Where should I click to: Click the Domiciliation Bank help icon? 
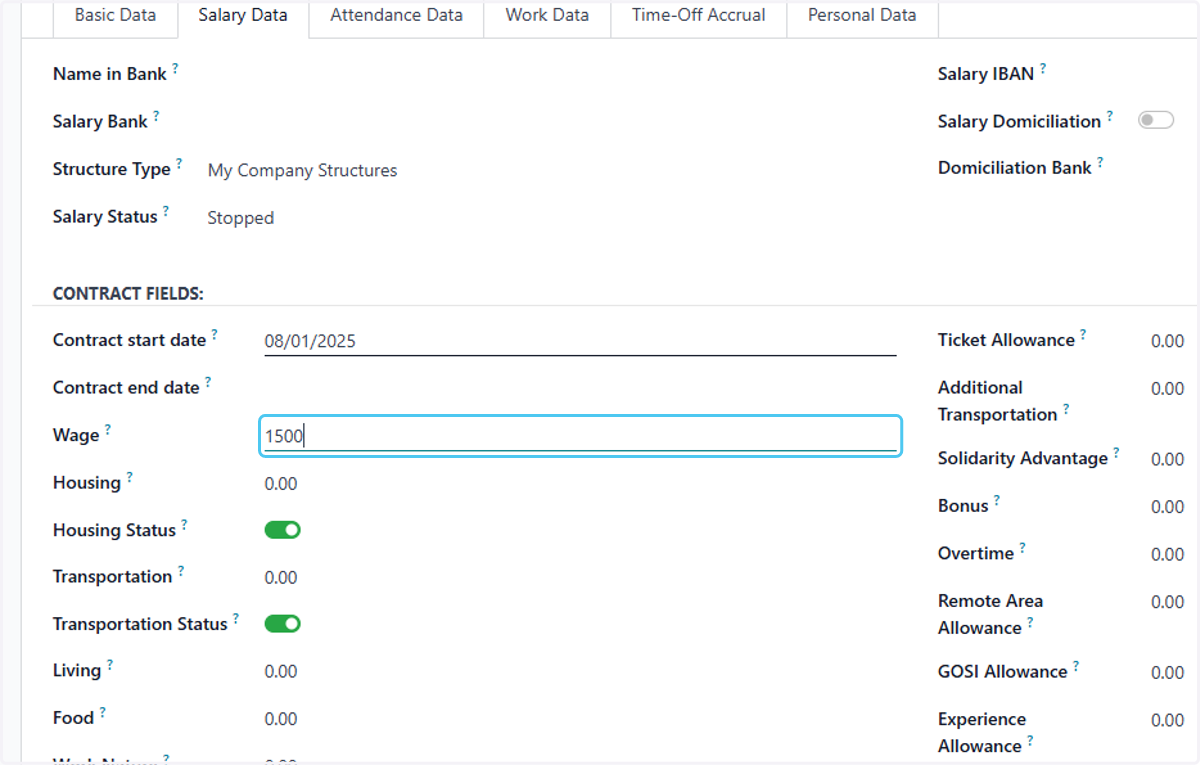tap(1100, 161)
